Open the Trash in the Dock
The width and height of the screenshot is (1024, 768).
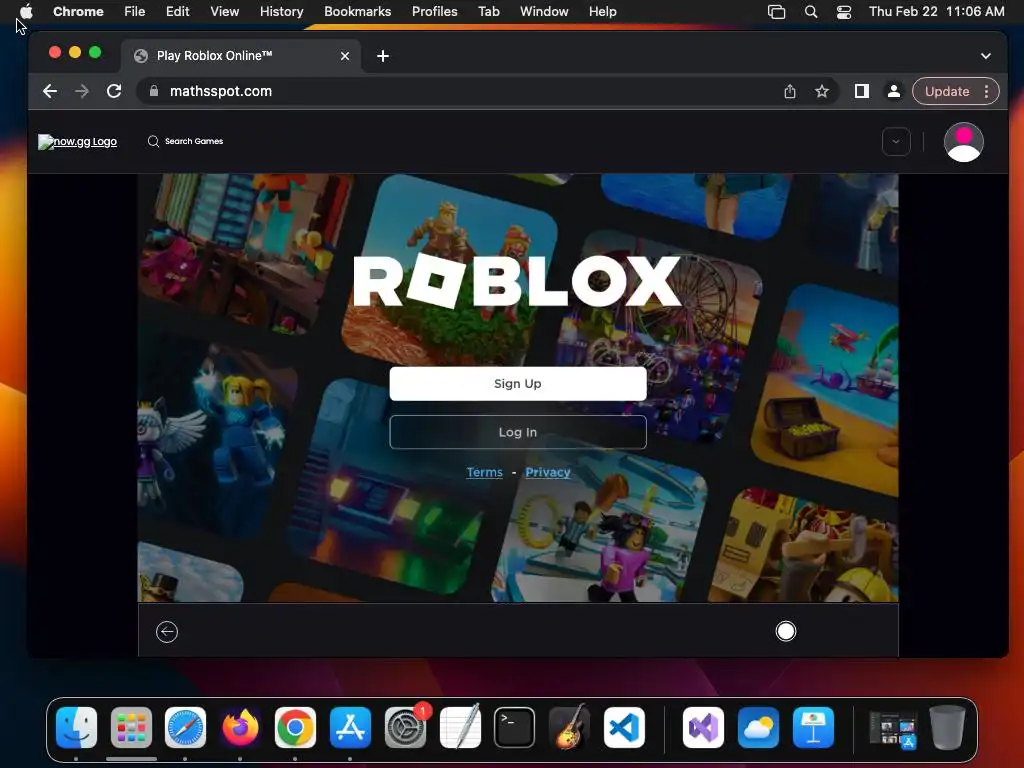point(947,727)
